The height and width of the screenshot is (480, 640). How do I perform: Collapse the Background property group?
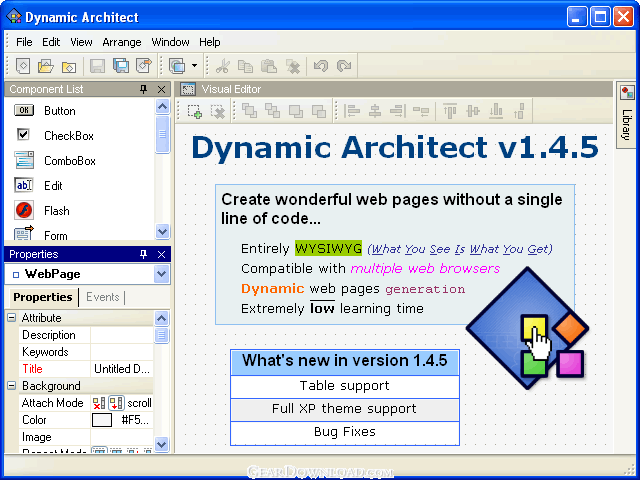12,385
